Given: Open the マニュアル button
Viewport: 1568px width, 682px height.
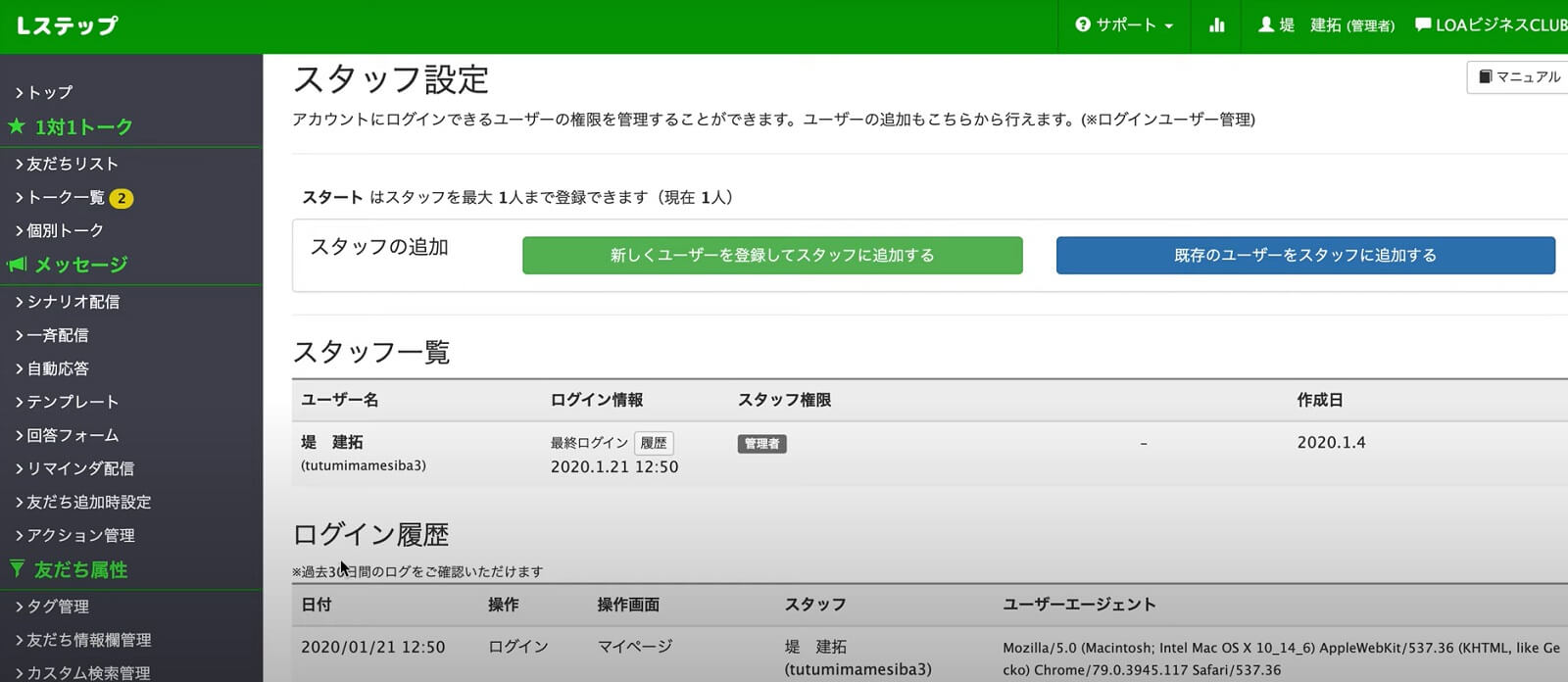Looking at the screenshot, I should pos(1518,76).
